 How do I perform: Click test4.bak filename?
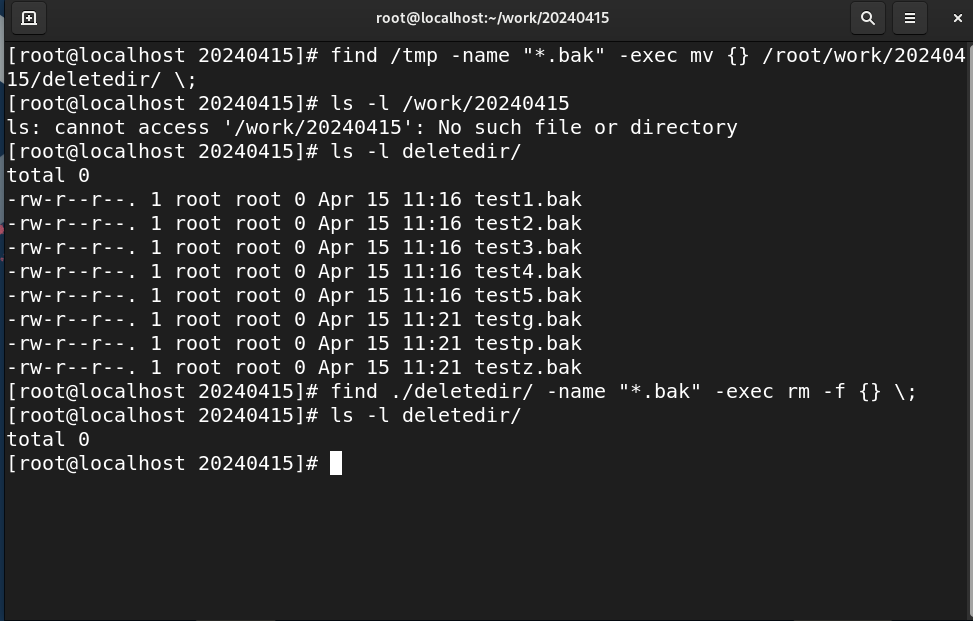[x=528, y=271]
